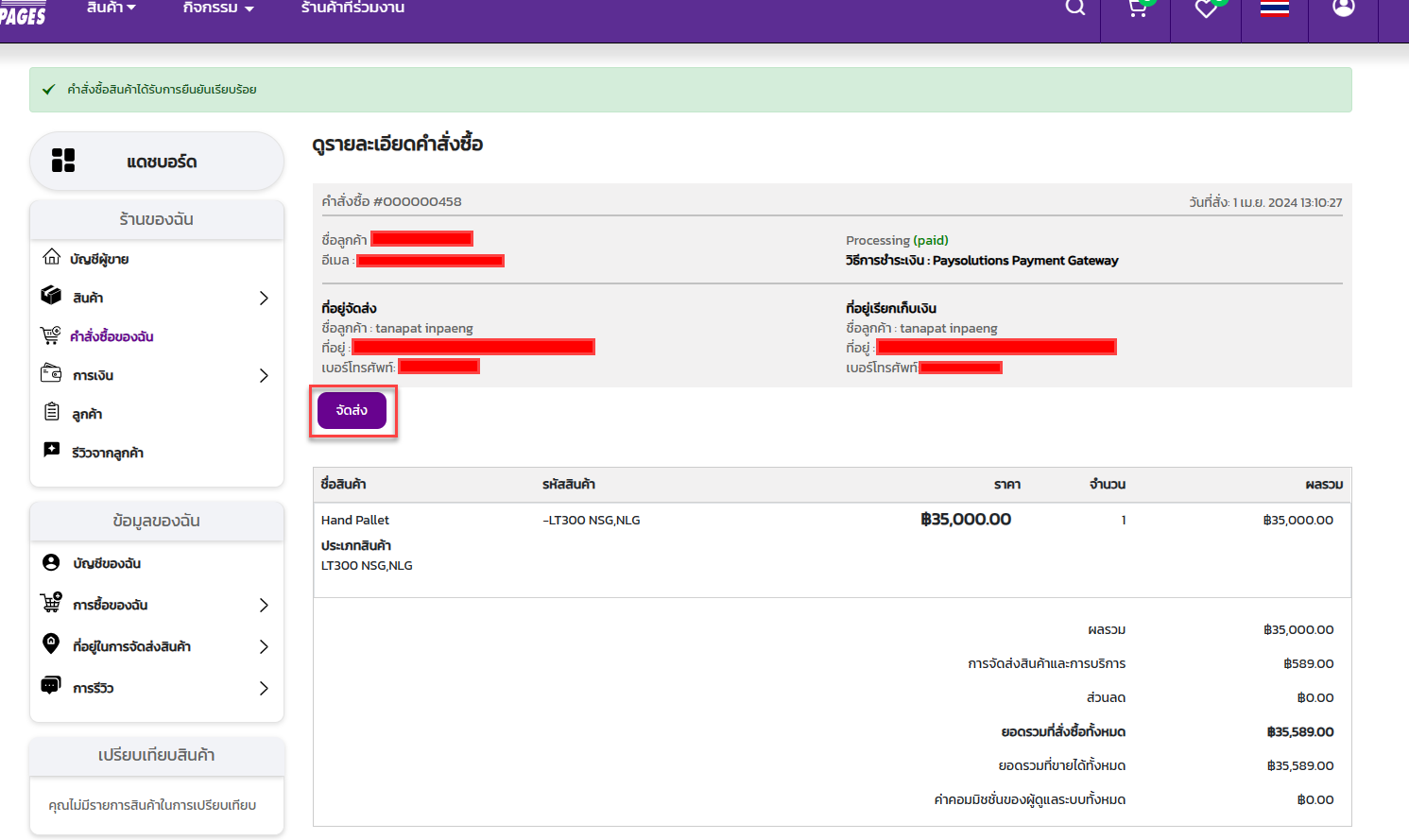Screen dimensions: 1409x840
Task: Open the shopping cart icon
Action: coord(1137,9)
